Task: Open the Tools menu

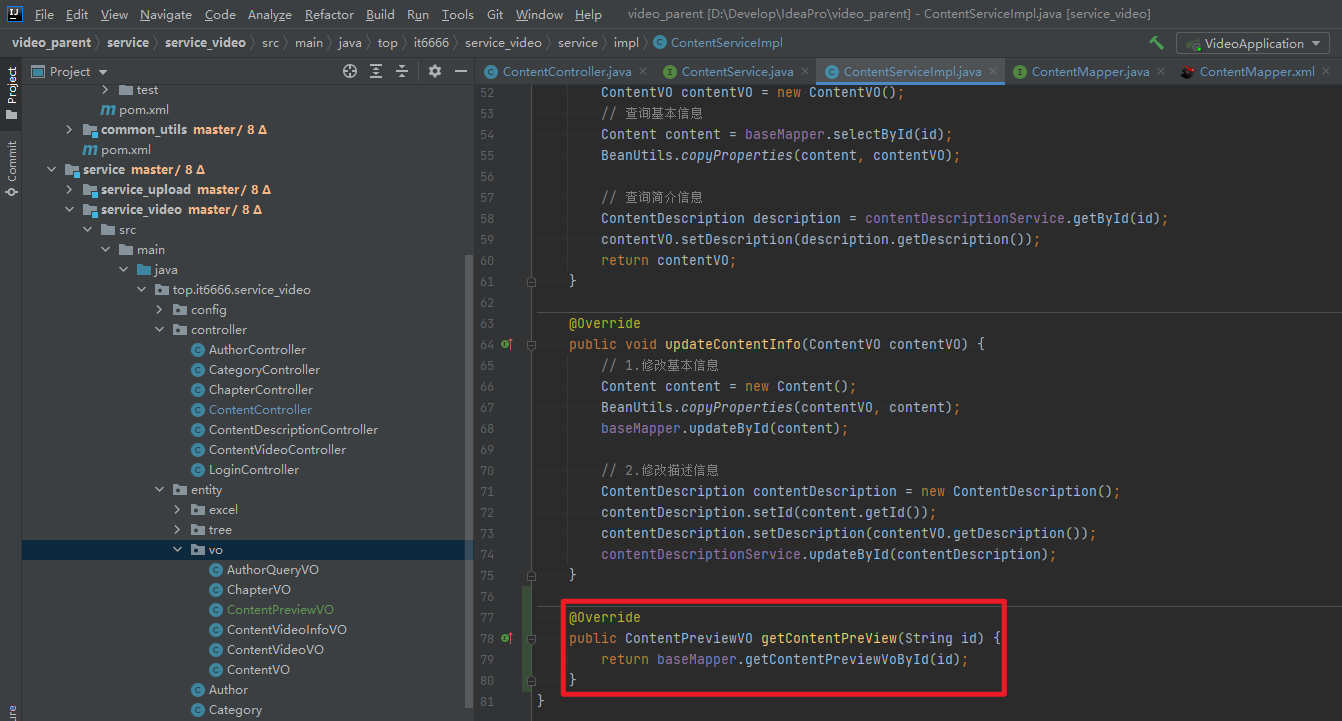Action: point(457,14)
